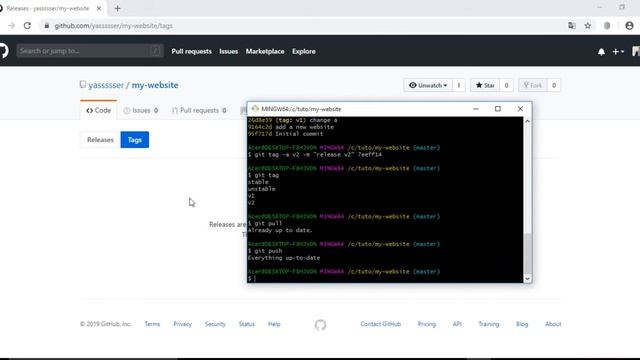Click the terminal vertical scrollbar thumb
The height and width of the screenshot is (360, 640).
pyautogui.click(x=527, y=253)
